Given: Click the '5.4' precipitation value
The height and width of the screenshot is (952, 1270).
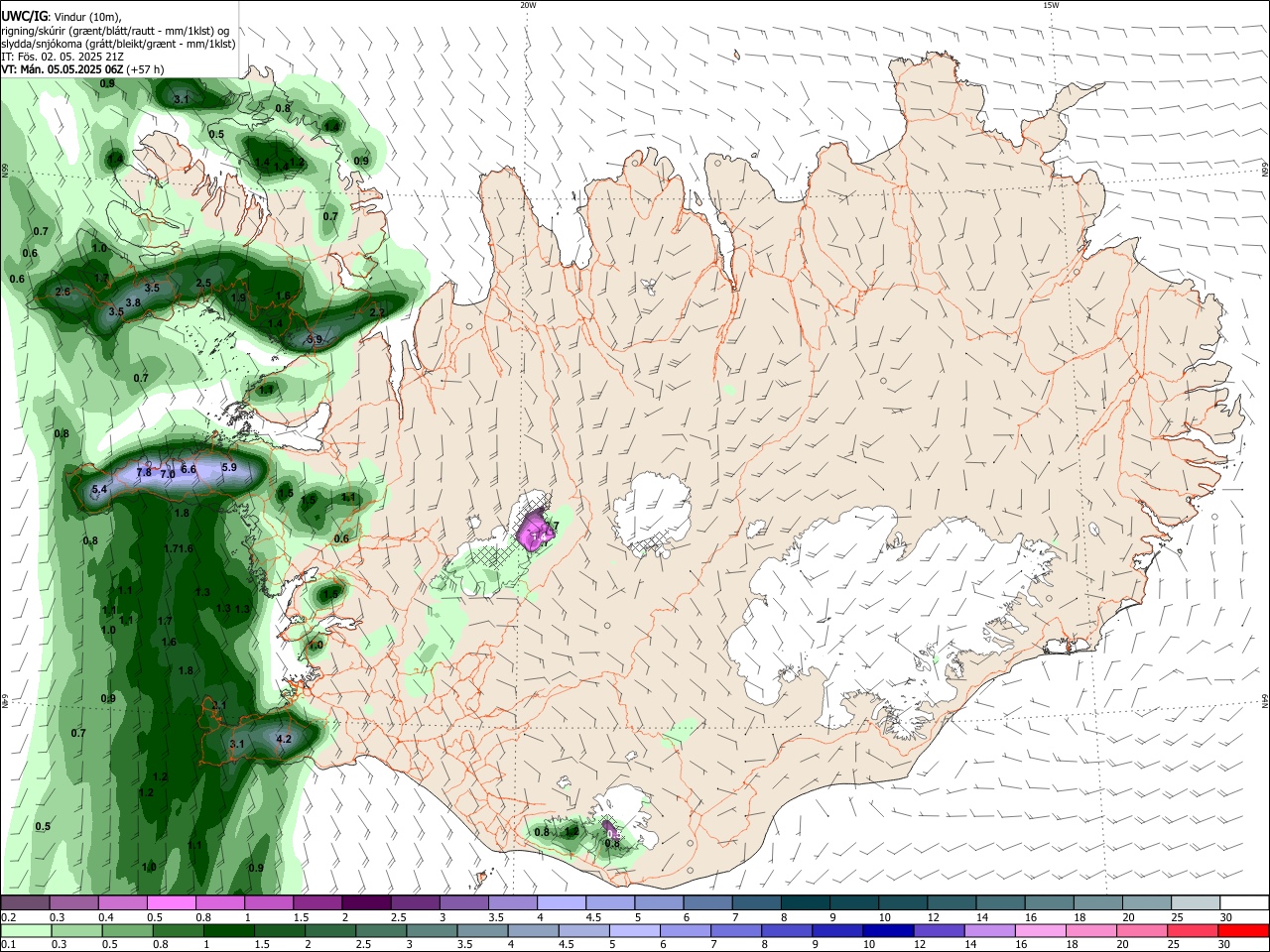Looking at the screenshot, I should (99, 490).
